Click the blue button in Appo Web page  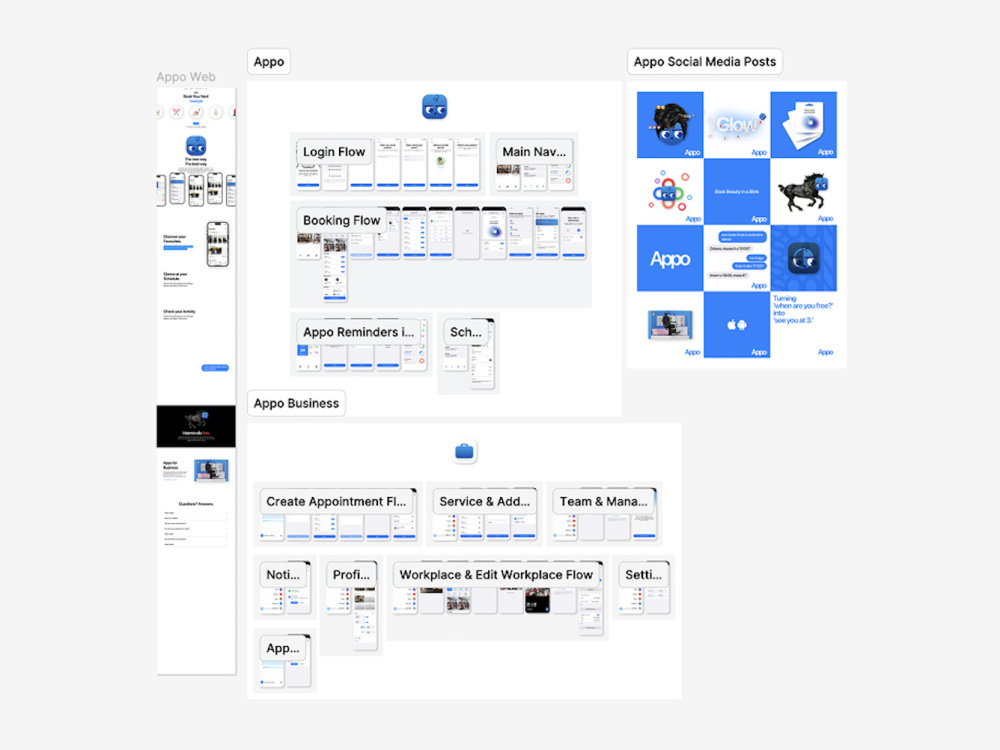pos(215,368)
